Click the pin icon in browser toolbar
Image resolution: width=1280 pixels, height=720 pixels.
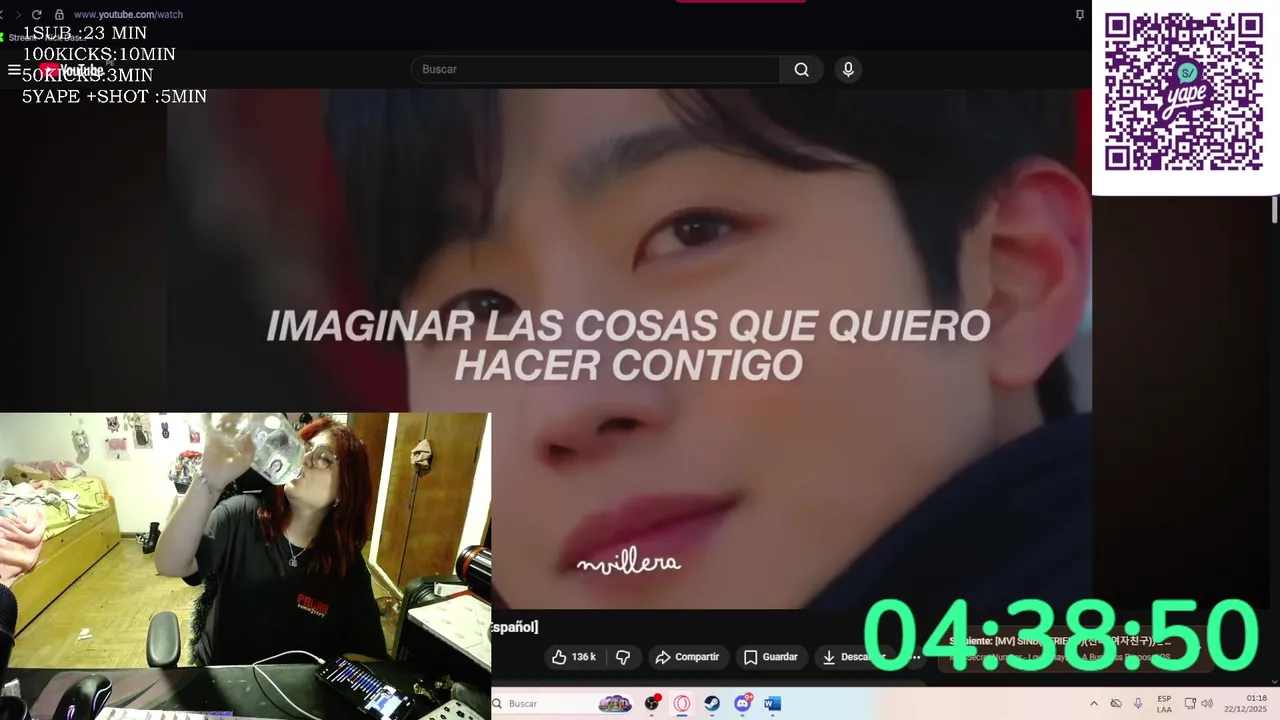[x=1080, y=15]
